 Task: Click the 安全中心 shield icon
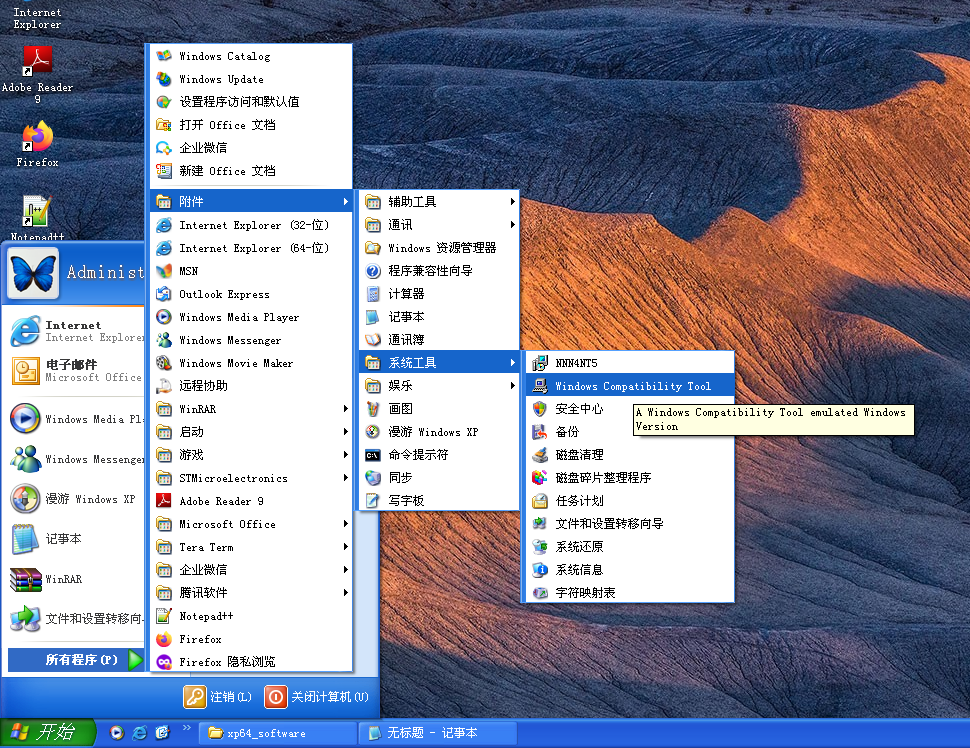tap(540, 409)
